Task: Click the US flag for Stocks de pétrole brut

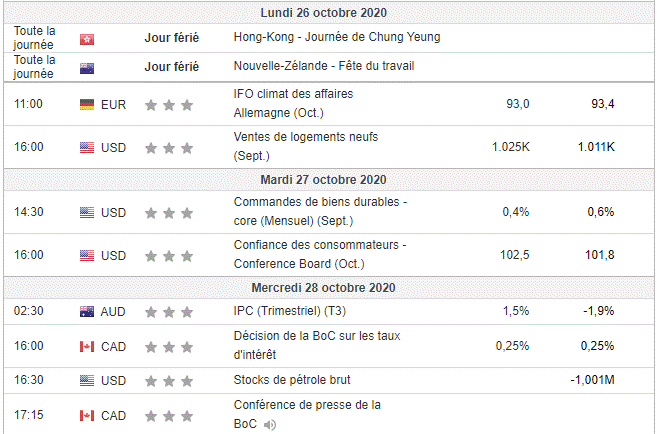Action: (x=87, y=380)
